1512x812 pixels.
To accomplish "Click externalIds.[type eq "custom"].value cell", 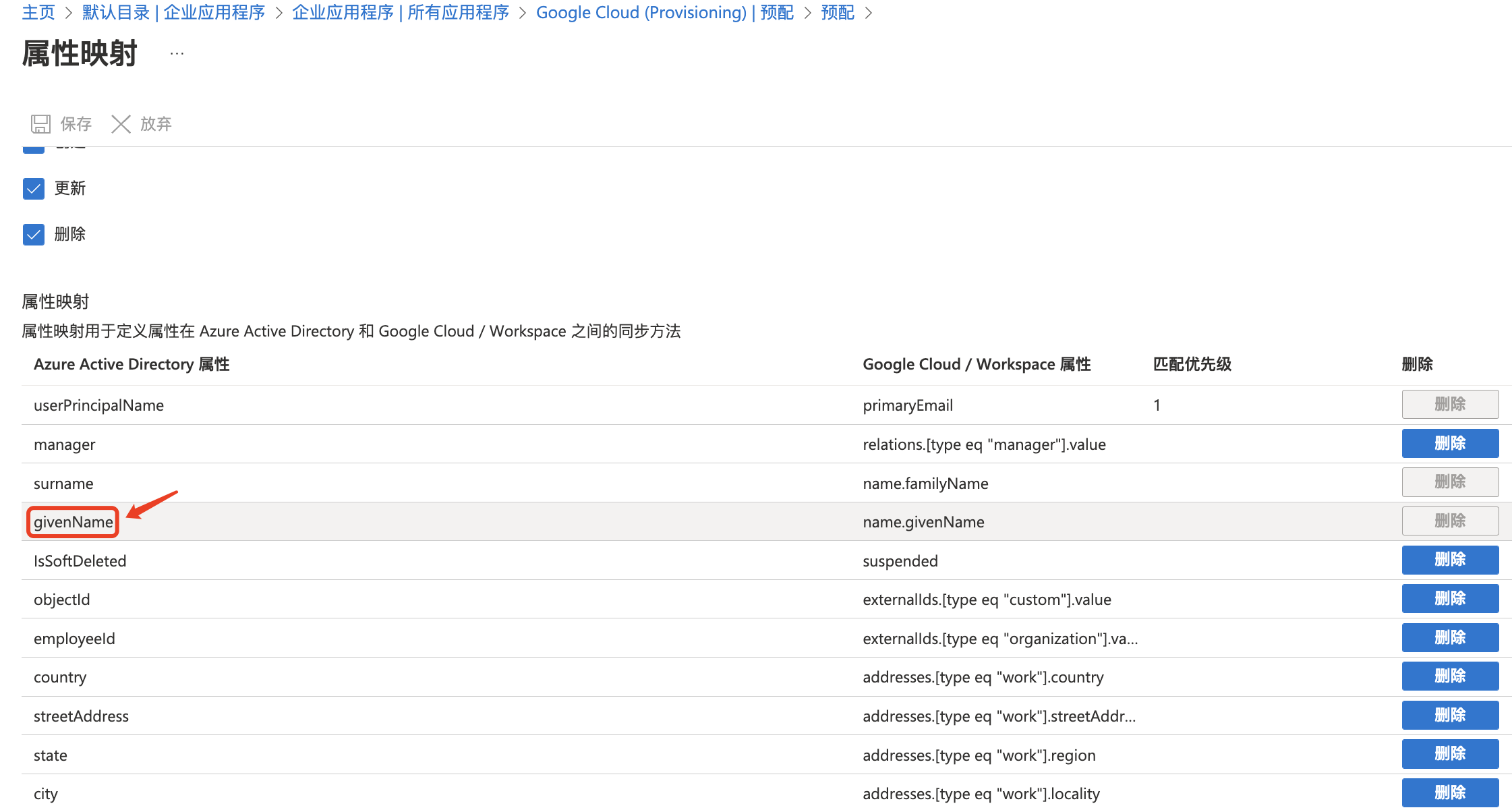I will [987, 600].
